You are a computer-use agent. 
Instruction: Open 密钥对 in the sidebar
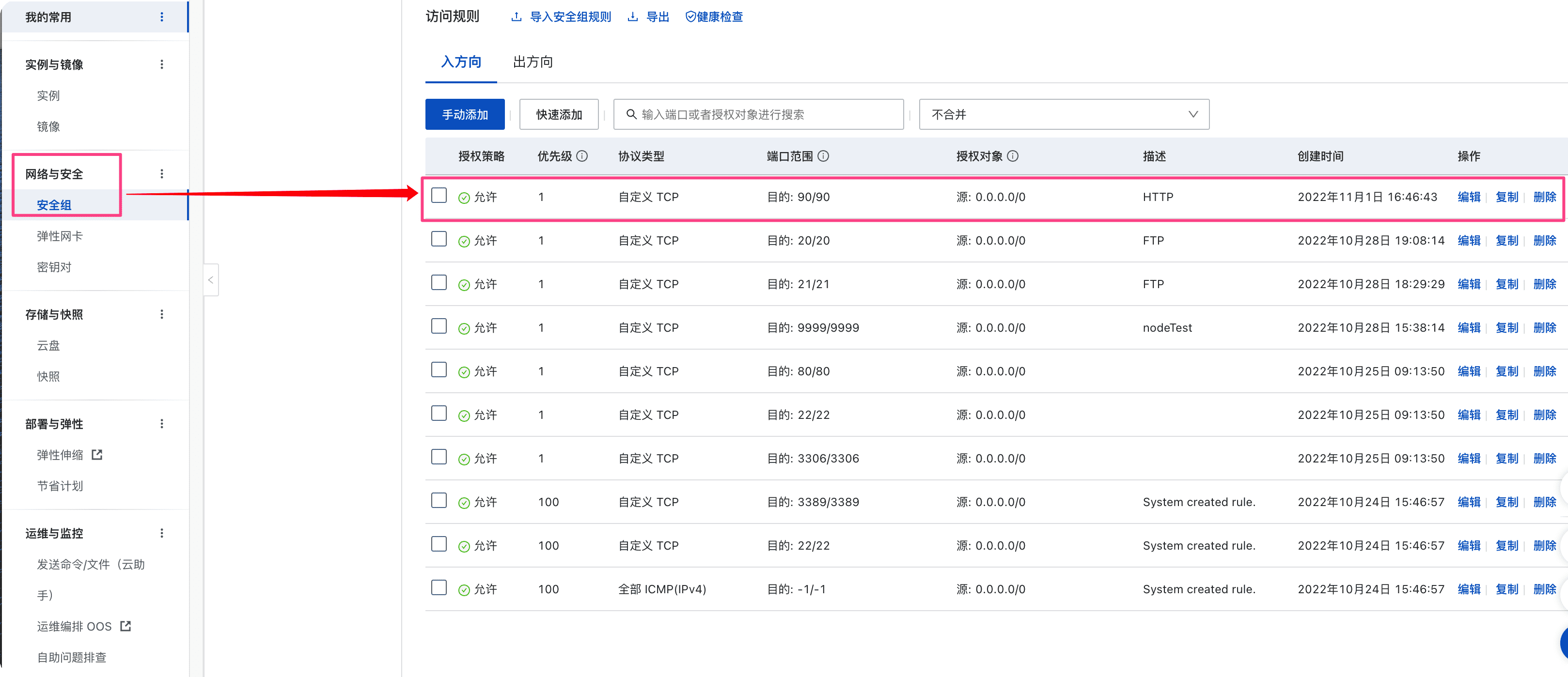tap(54, 267)
